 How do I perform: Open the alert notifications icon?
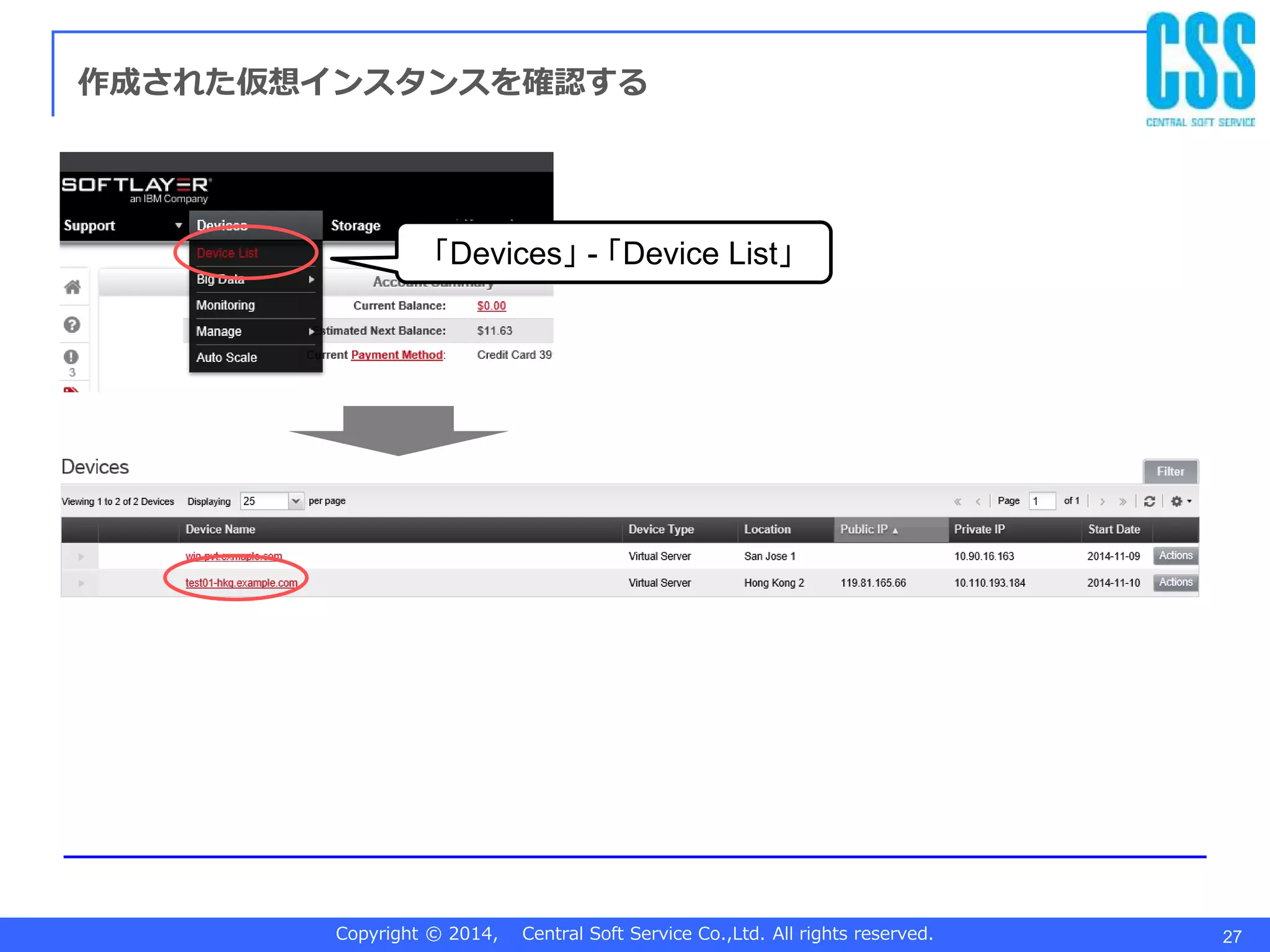click(71, 357)
